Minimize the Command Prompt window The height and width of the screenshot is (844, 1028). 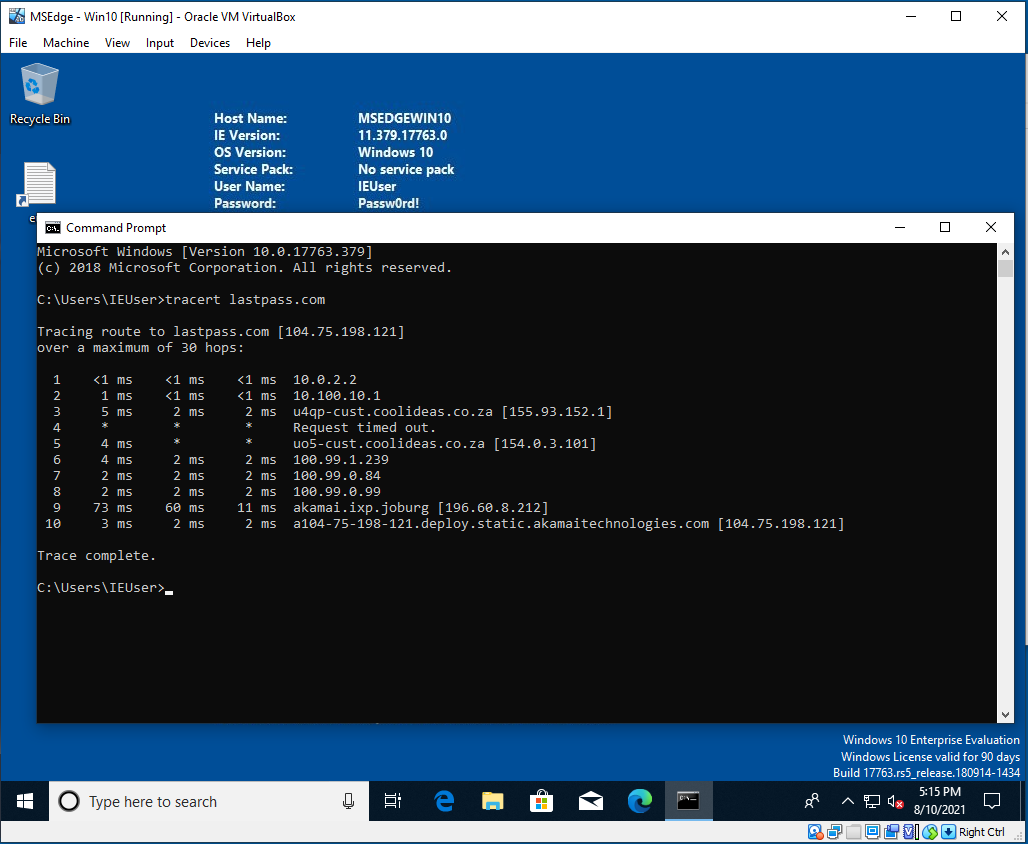(900, 227)
